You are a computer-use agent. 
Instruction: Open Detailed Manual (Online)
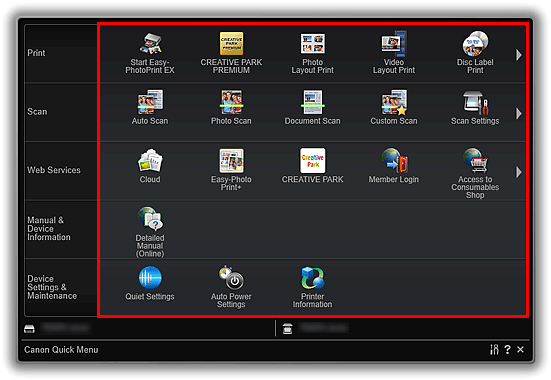coord(150,232)
